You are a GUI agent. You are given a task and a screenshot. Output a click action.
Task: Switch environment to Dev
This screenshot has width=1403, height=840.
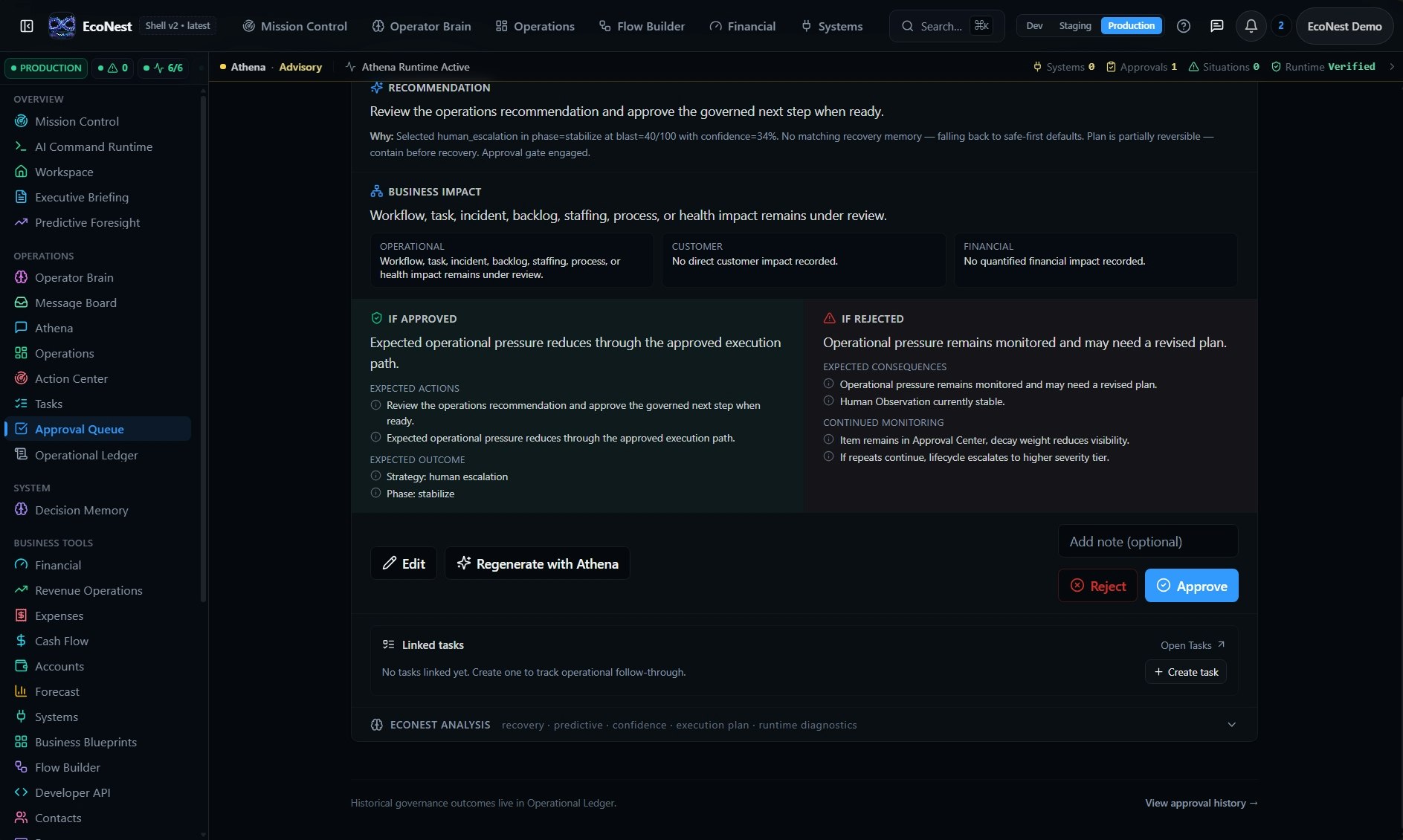1034,26
